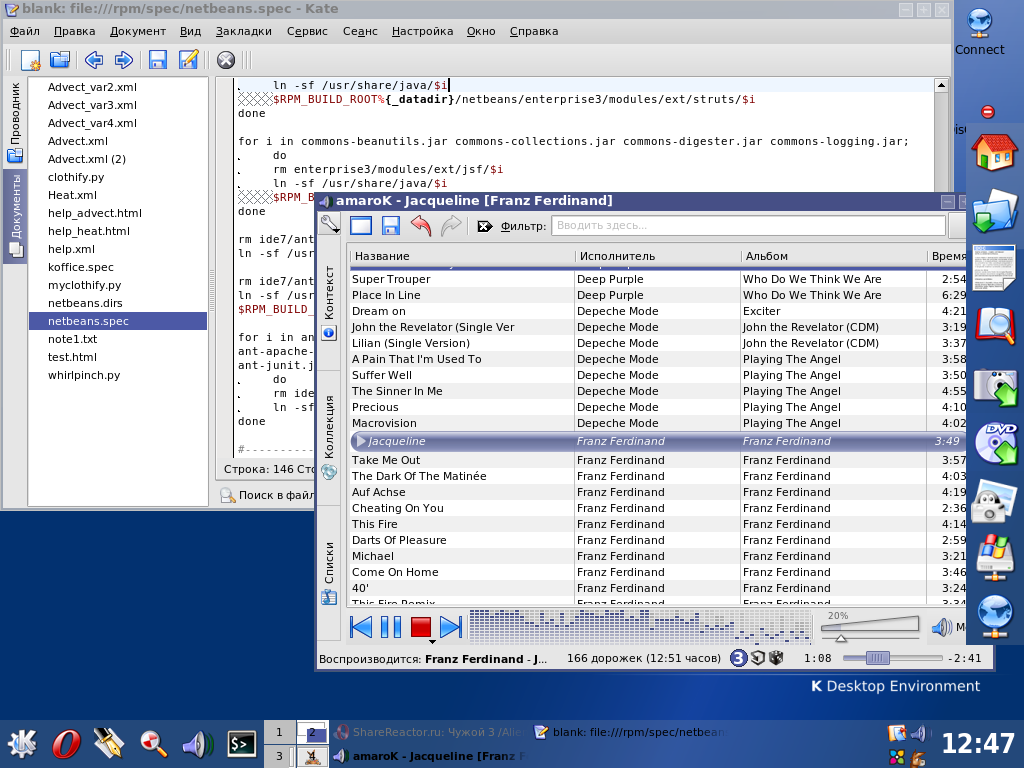Go back with the left arrow in Kate

click(x=93, y=60)
